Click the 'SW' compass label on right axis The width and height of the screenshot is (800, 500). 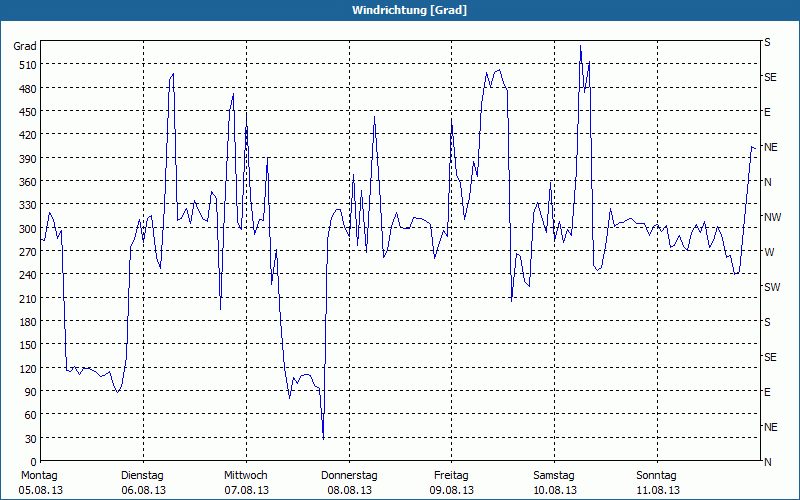(772, 287)
